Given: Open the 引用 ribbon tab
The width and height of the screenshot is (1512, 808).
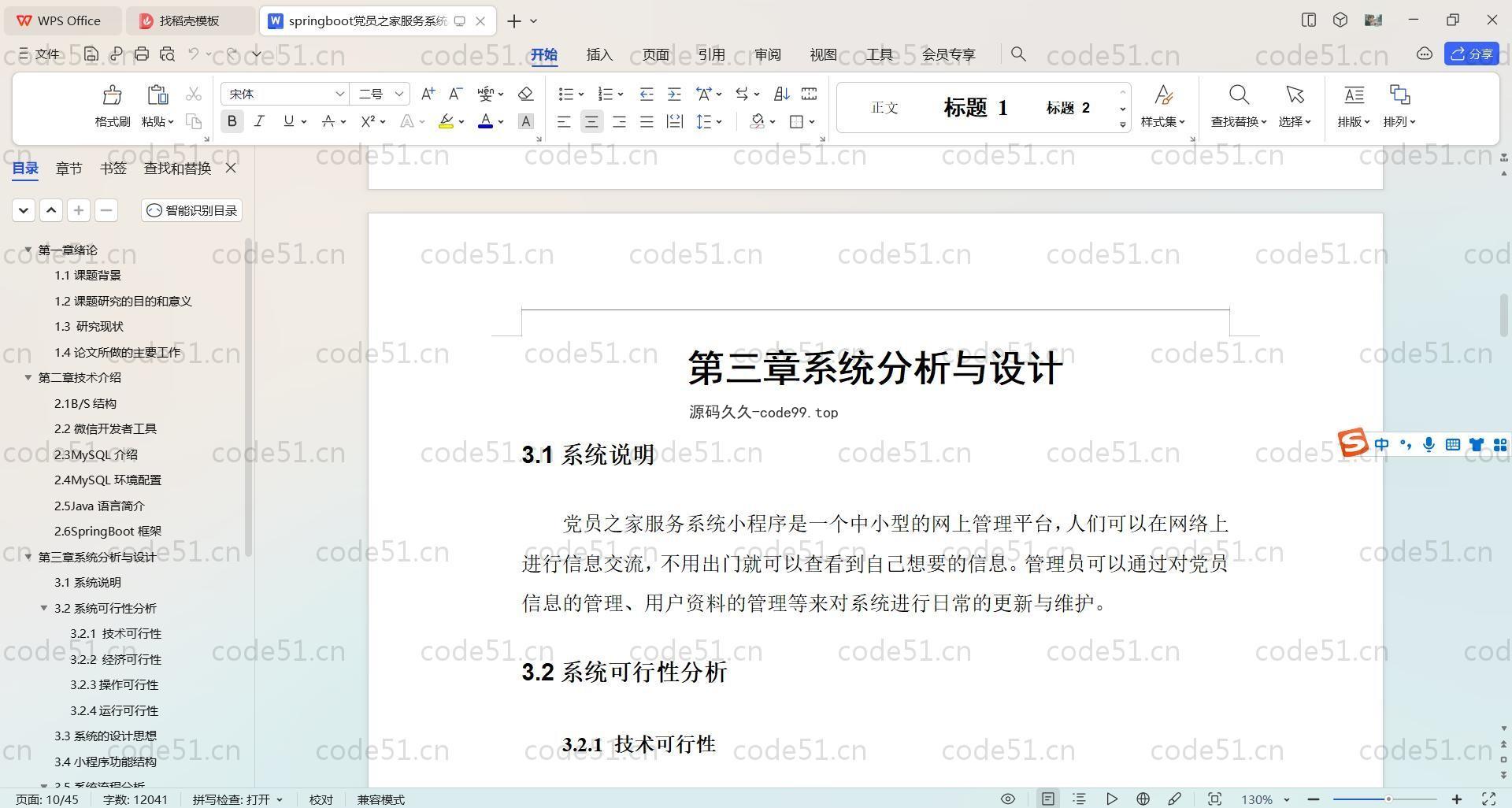Looking at the screenshot, I should coord(711,54).
